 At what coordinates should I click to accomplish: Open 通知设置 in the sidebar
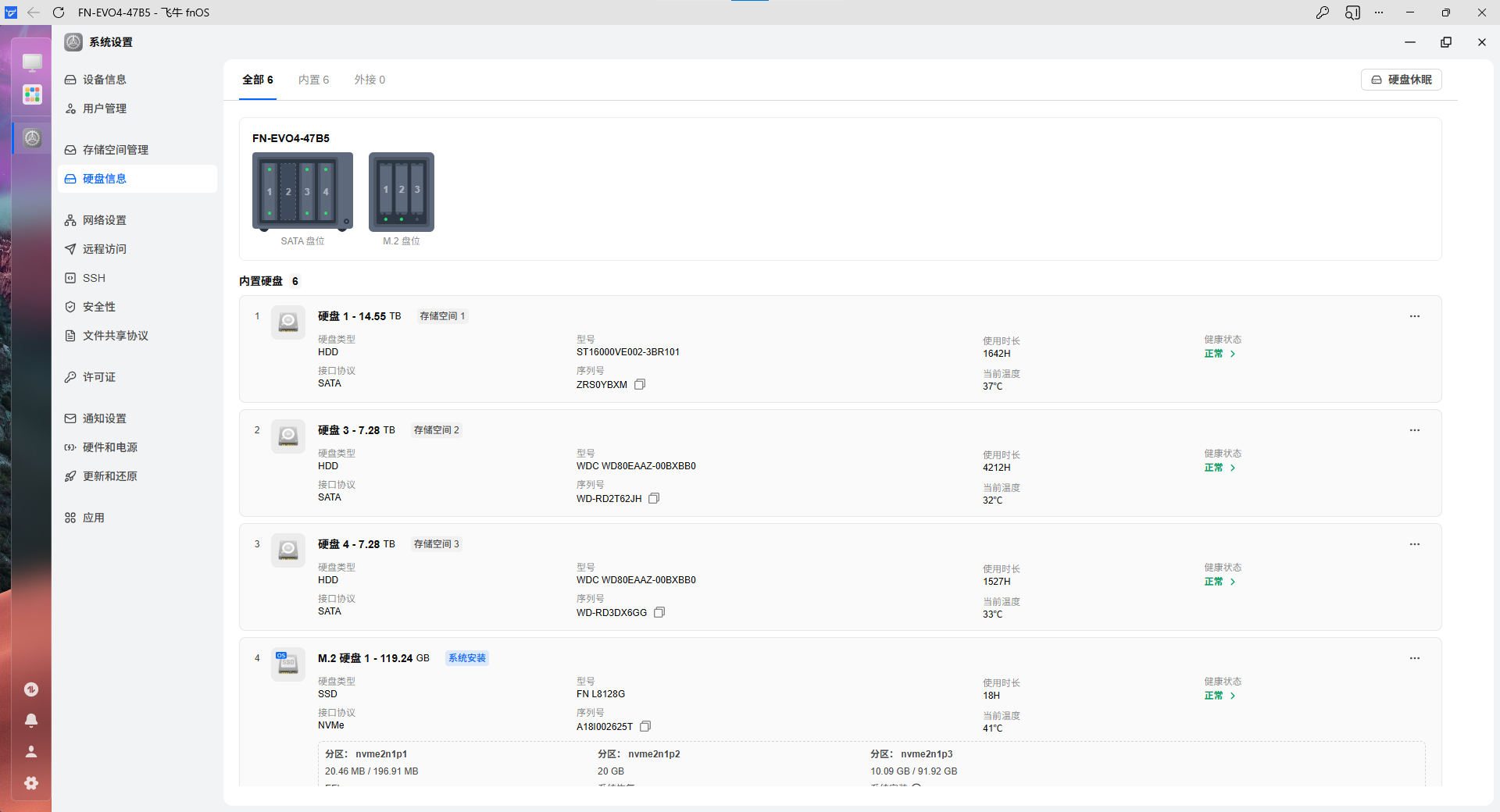137,418
